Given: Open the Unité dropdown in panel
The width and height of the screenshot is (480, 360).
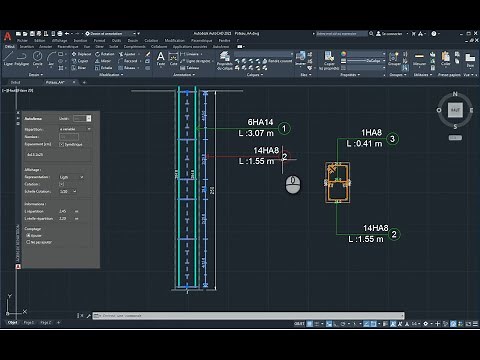Looking at the screenshot, I should (82, 118).
